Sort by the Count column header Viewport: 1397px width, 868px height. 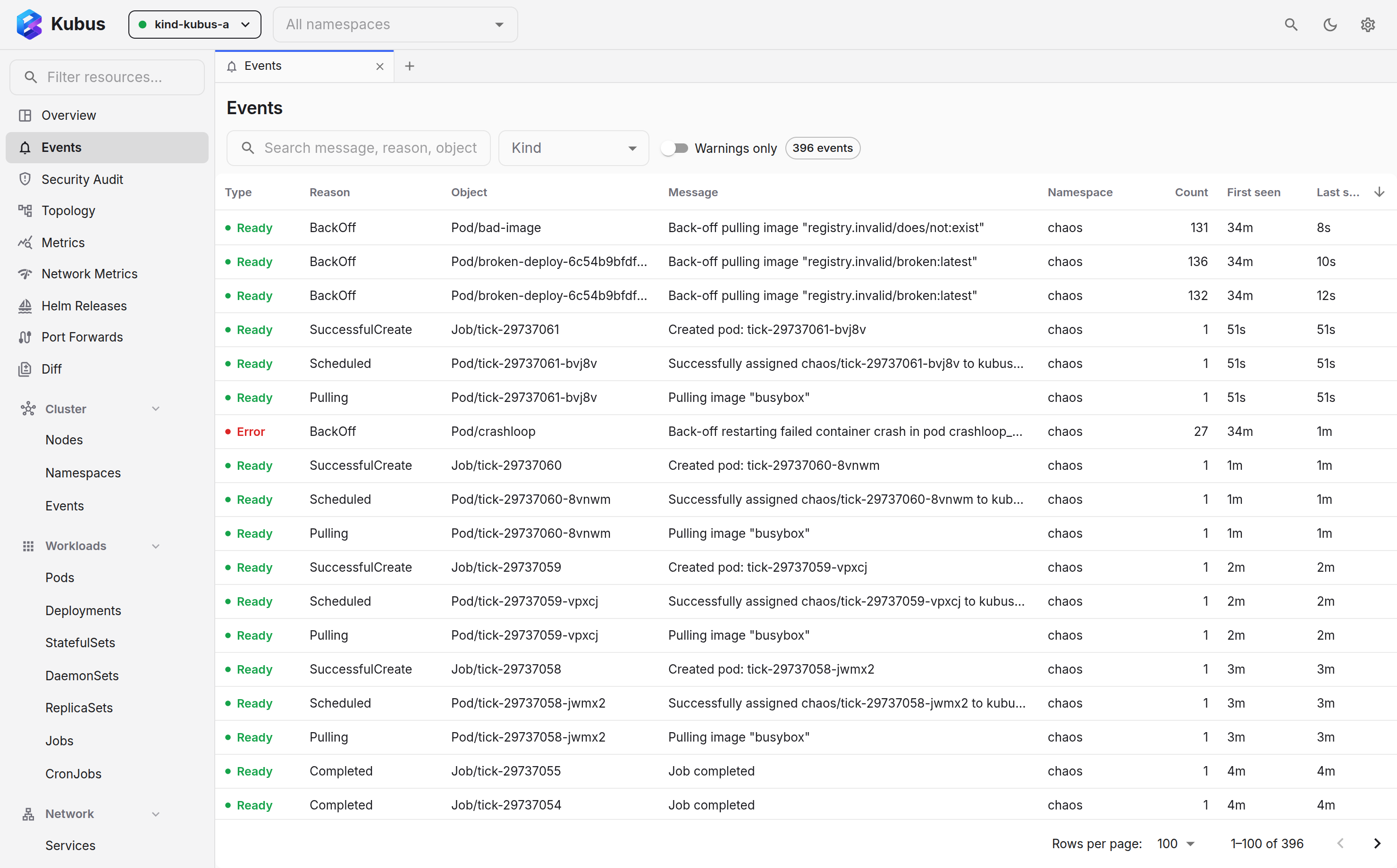pos(1191,192)
